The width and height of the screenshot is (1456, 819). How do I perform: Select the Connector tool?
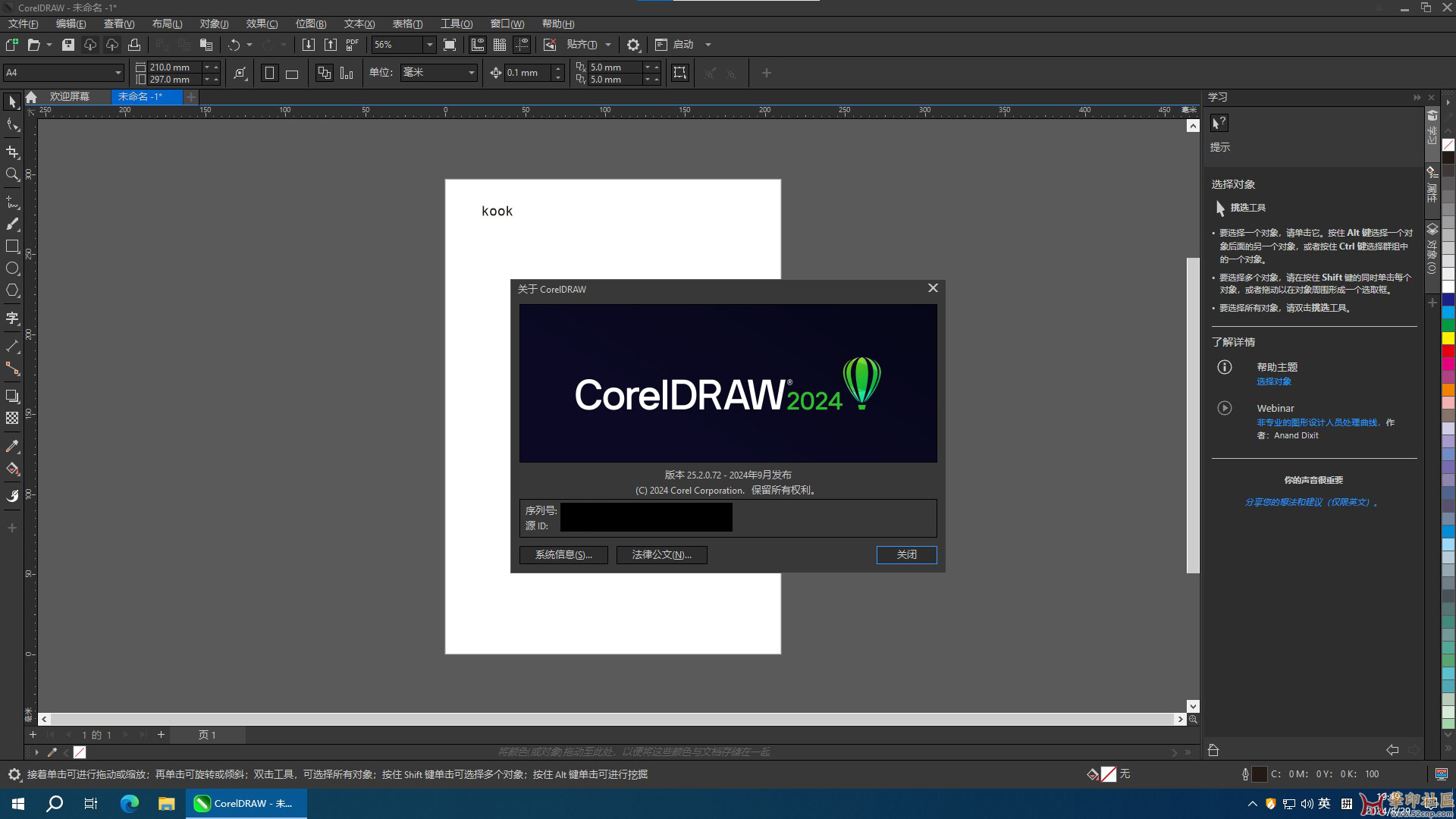click(12, 369)
